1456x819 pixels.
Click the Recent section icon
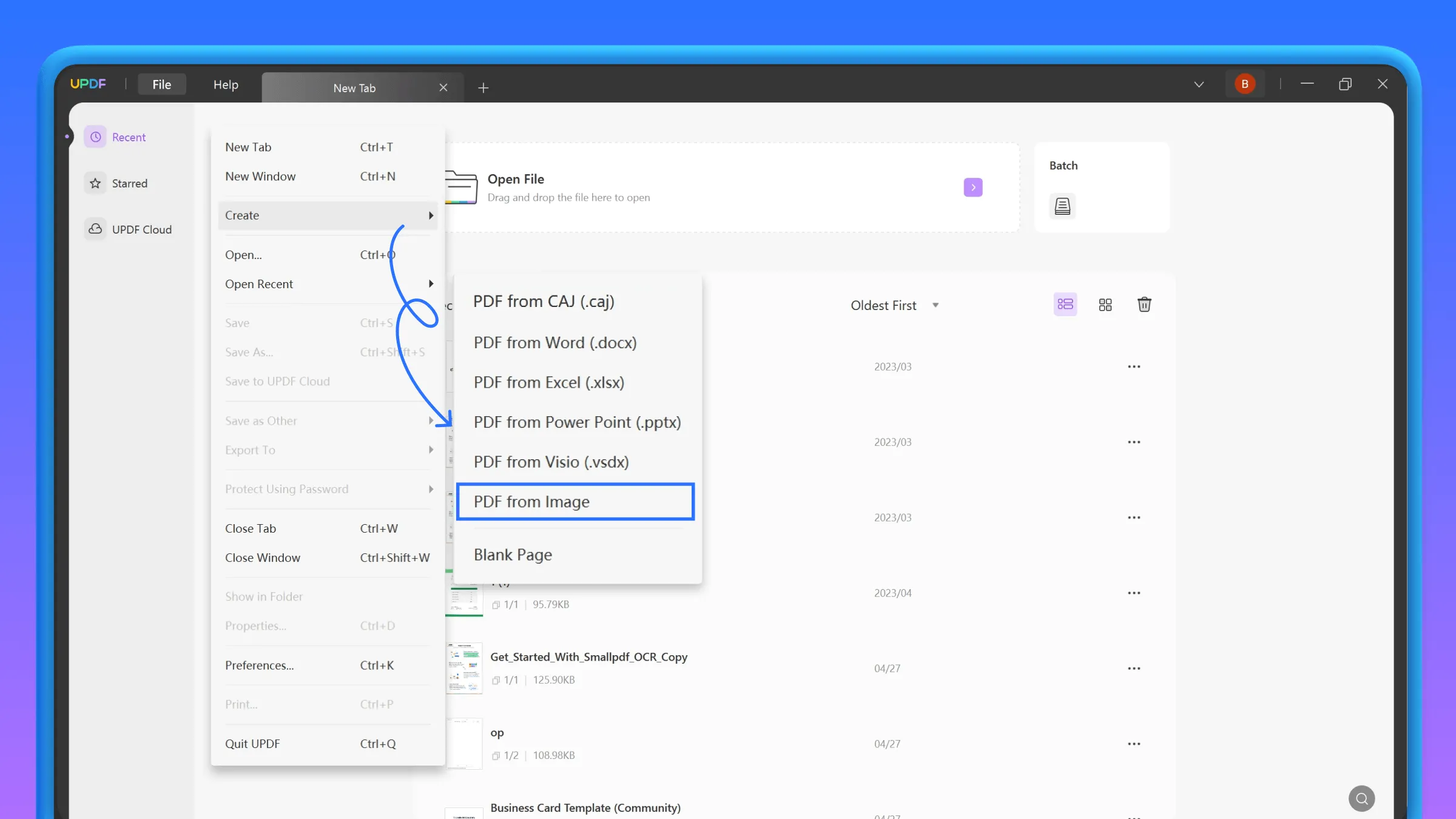pos(96,137)
